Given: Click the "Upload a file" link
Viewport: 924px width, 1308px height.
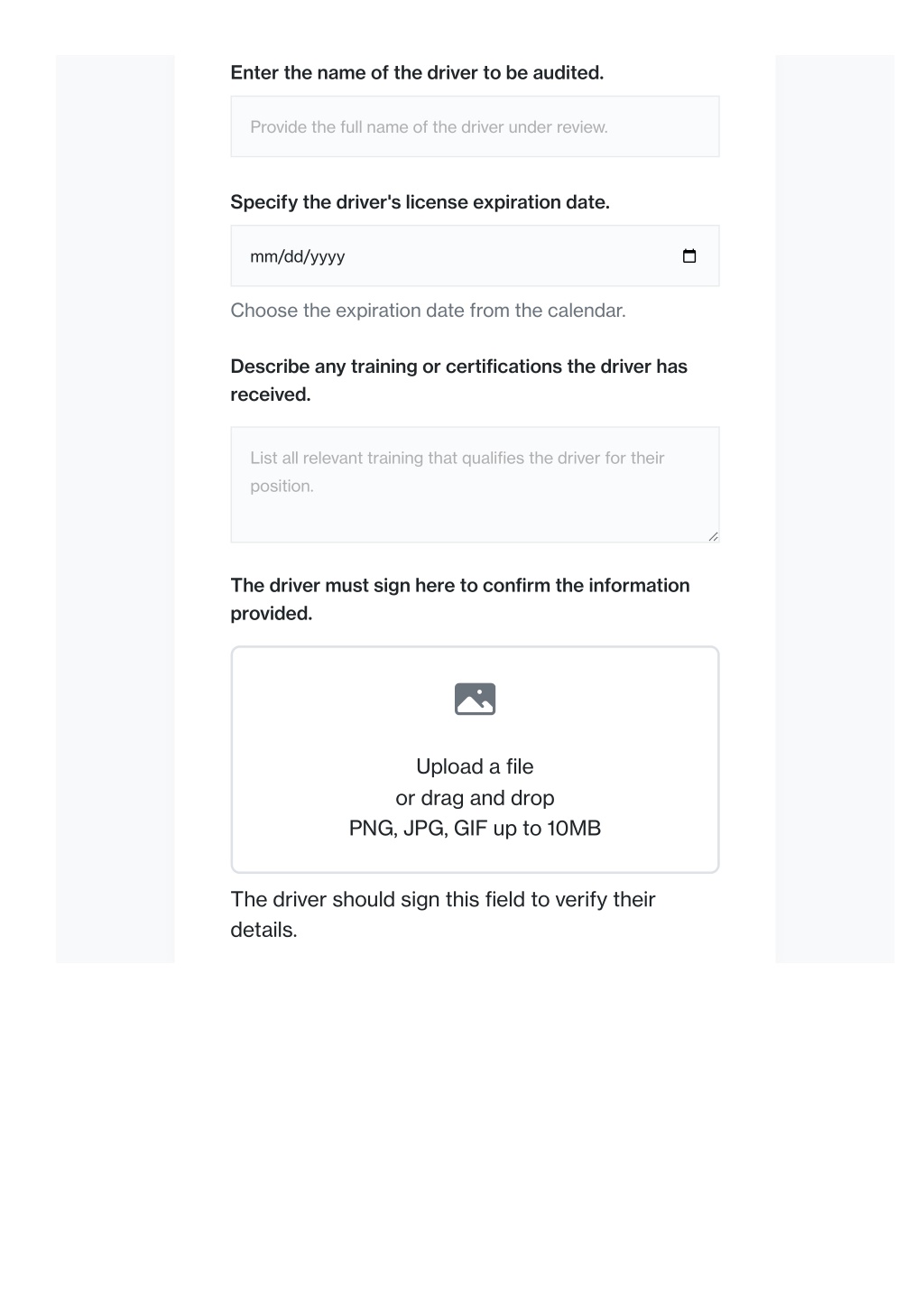Looking at the screenshot, I should tap(475, 766).
